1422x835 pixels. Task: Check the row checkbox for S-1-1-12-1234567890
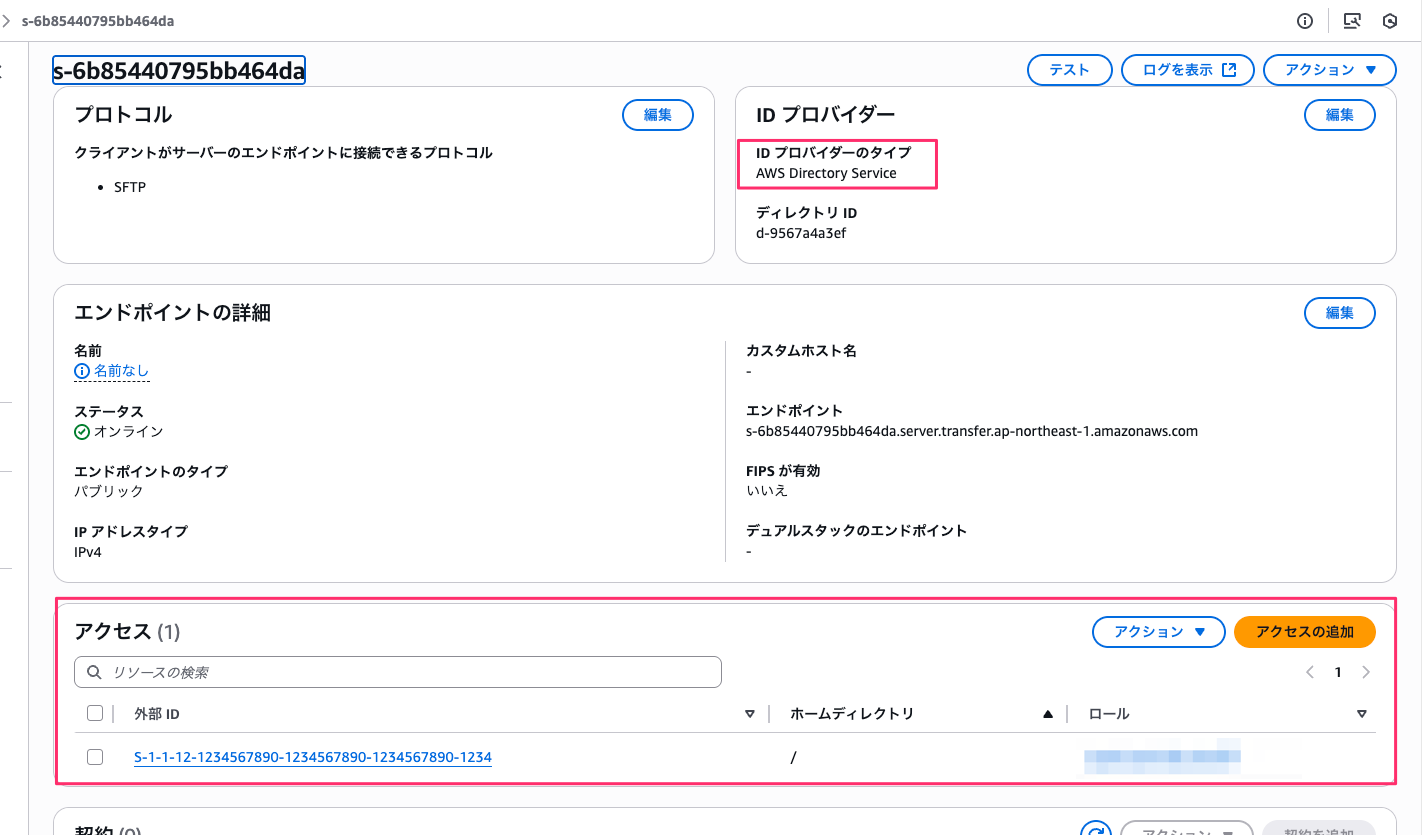point(95,757)
